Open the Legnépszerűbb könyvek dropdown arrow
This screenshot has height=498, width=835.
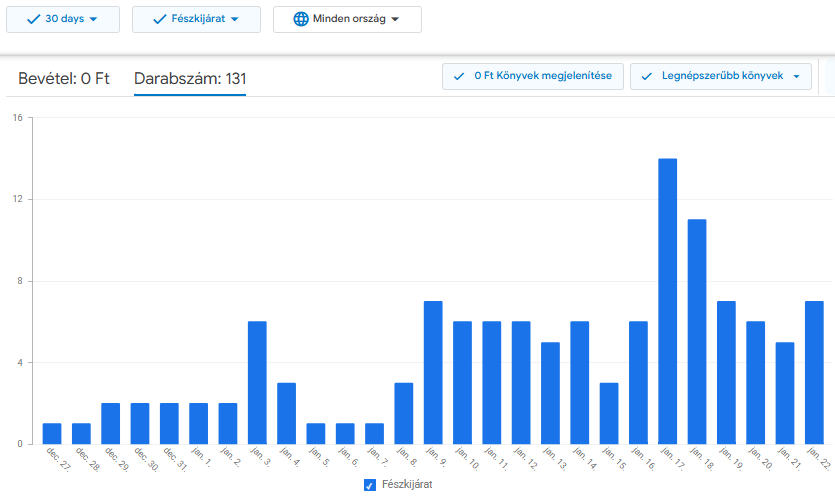tap(796, 77)
